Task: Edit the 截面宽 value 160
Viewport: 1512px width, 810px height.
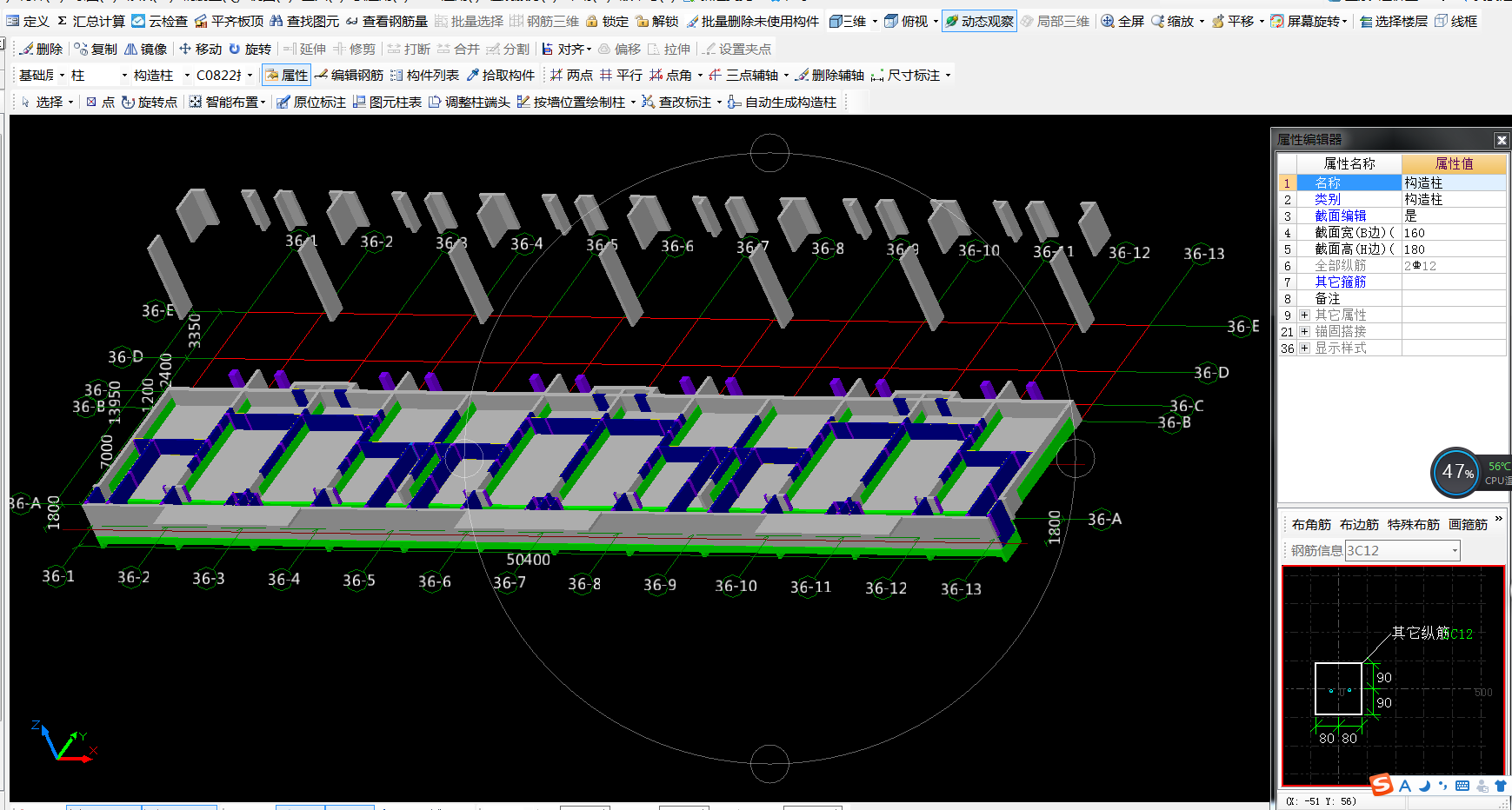Action: click(x=1454, y=232)
